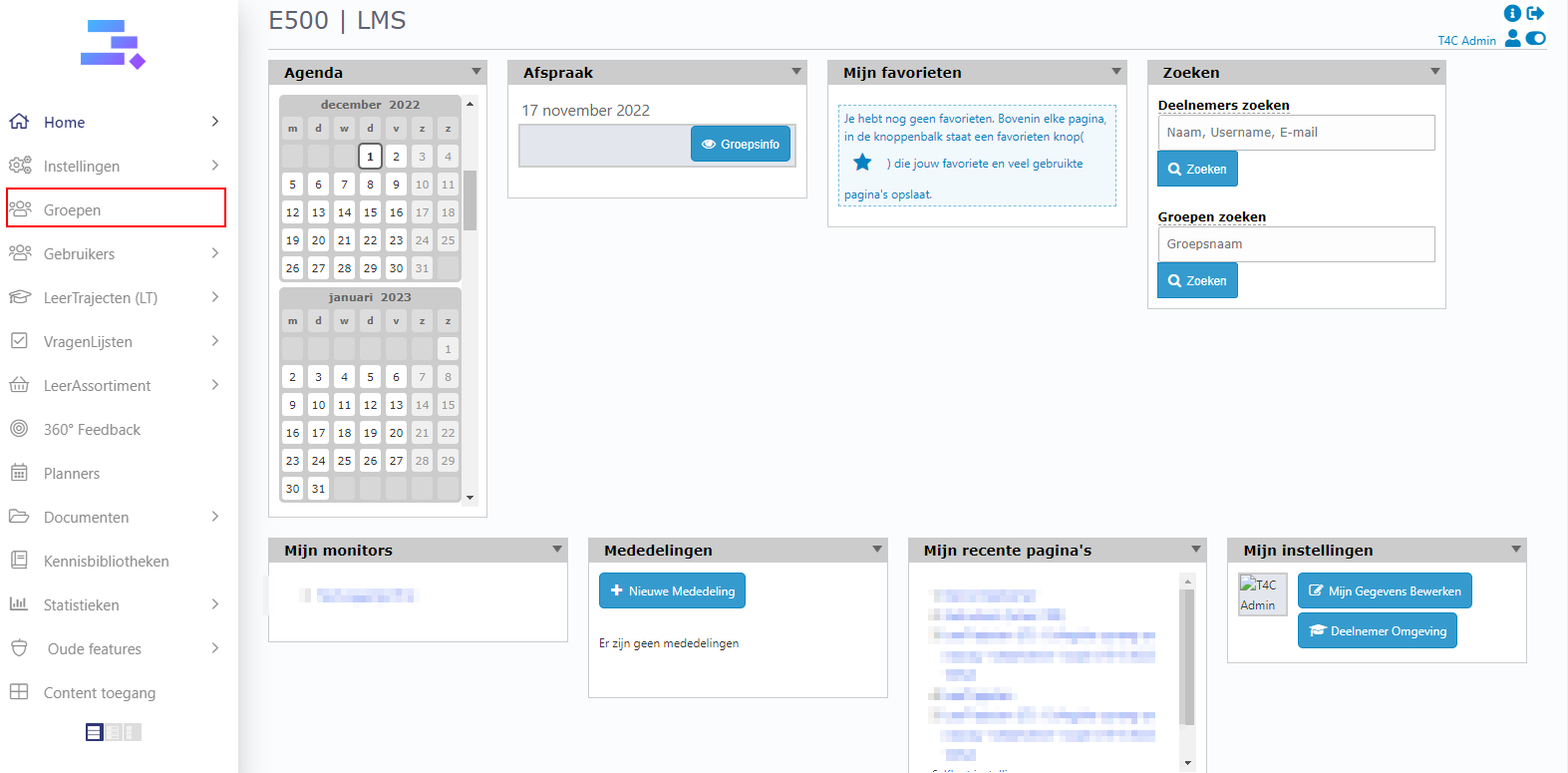The image size is (1568, 773).
Task: Open the user profile icon beside T4C Admin
Action: [1512, 39]
